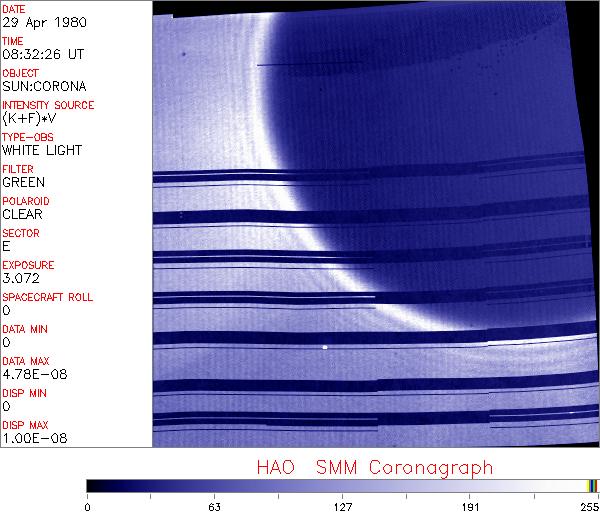The width and height of the screenshot is (600, 512).
Task: Click the black start of the color bar
Action: tap(91, 485)
